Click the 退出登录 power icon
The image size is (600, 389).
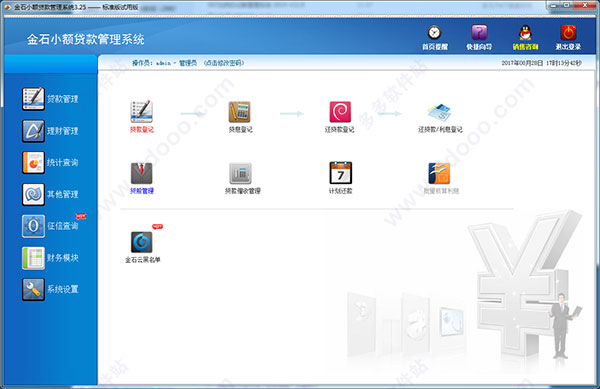tap(568, 33)
